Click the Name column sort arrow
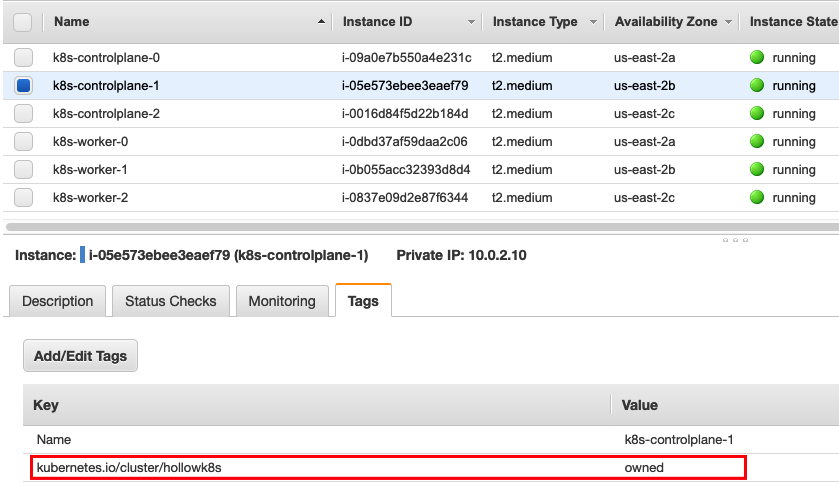Image resolution: width=839 pixels, height=486 pixels. tap(320, 22)
